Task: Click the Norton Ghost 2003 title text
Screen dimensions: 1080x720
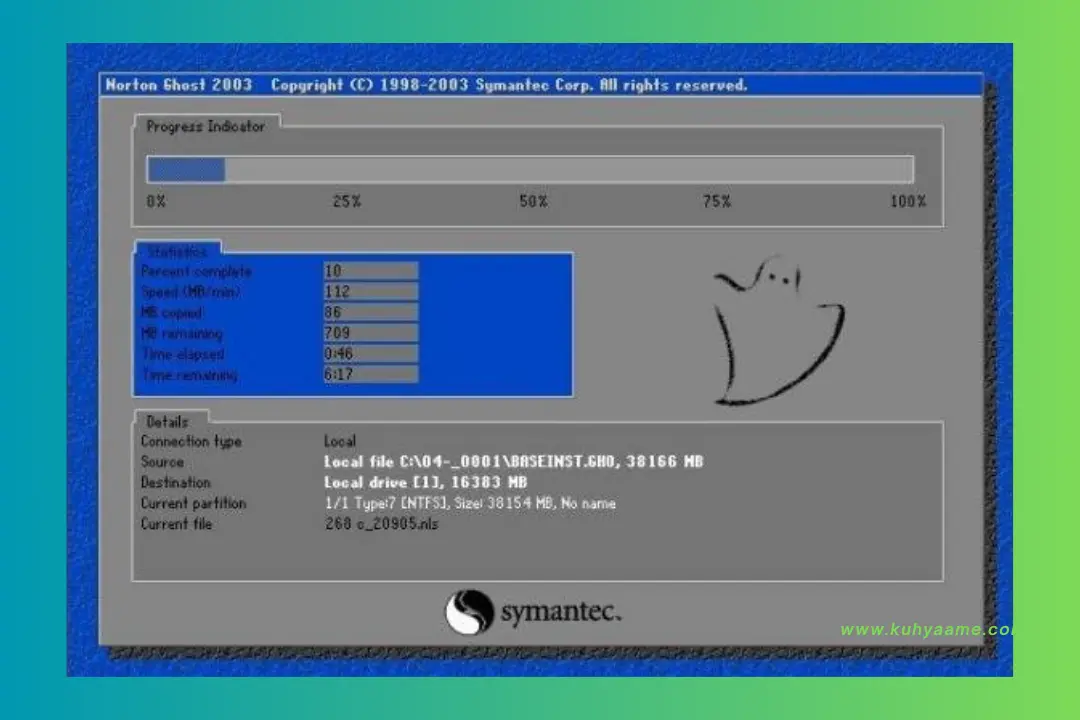Action: 178,85
